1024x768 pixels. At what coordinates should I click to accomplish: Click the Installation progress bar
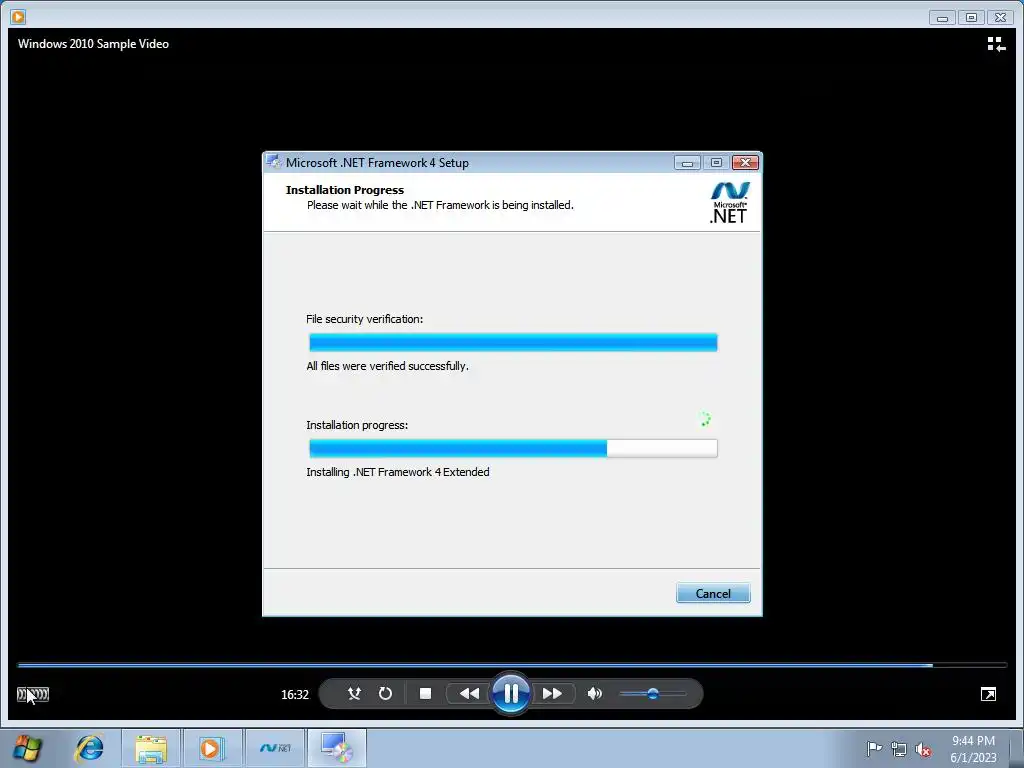(x=513, y=448)
